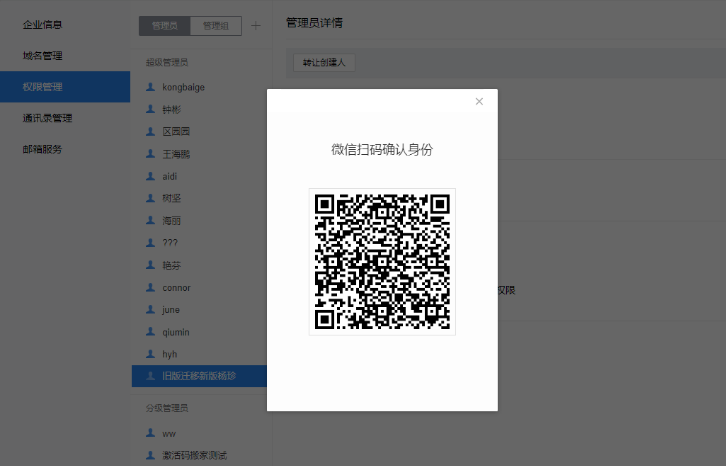Viewport: 726px width, 466px height.
Task: Click the user icon beside 旧版迁移新版杨珍
Action: [150, 376]
